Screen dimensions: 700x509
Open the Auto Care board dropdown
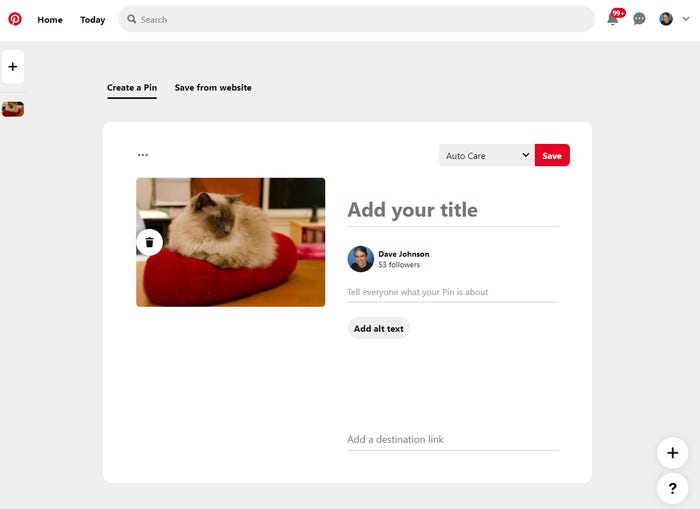click(487, 155)
